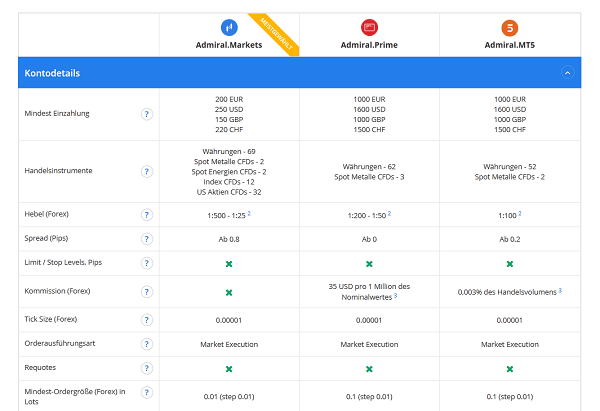Click 'Währungen - 52' instrument entry

(x=510, y=167)
